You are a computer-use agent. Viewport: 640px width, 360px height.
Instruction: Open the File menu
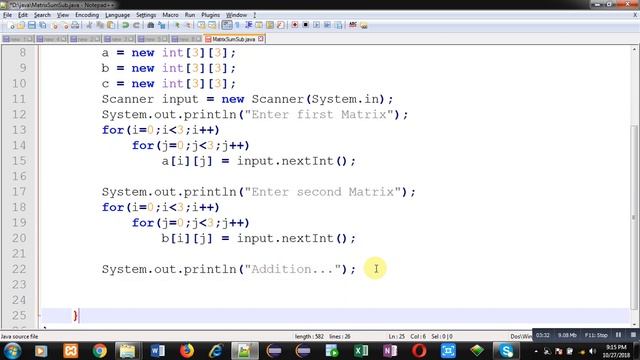(7, 15)
